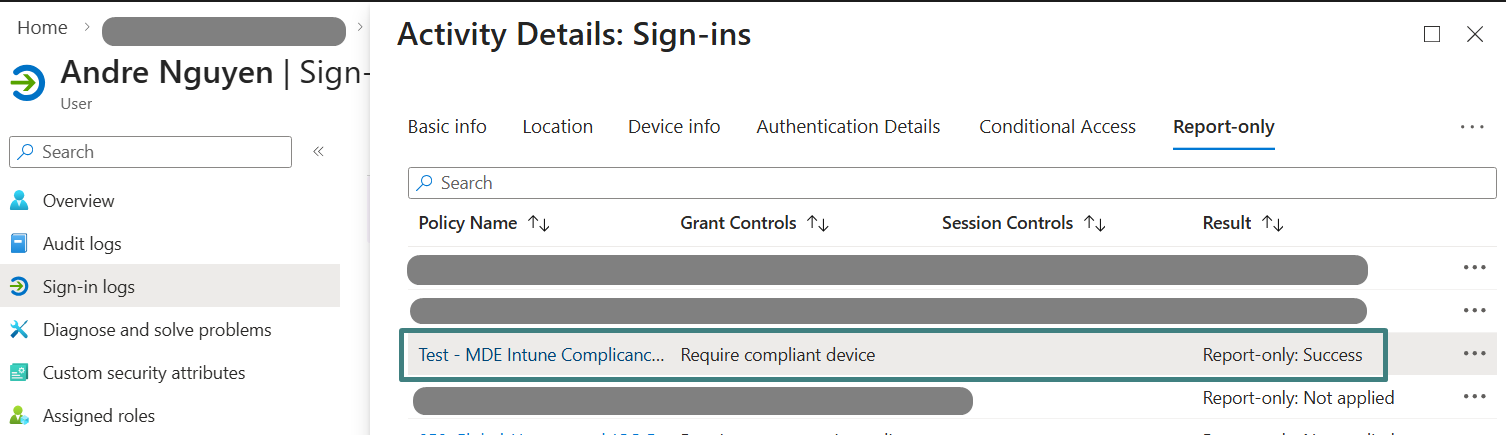Open the Overview sidebar item
Image resolution: width=1506 pixels, height=435 pixels.
(x=78, y=201)
